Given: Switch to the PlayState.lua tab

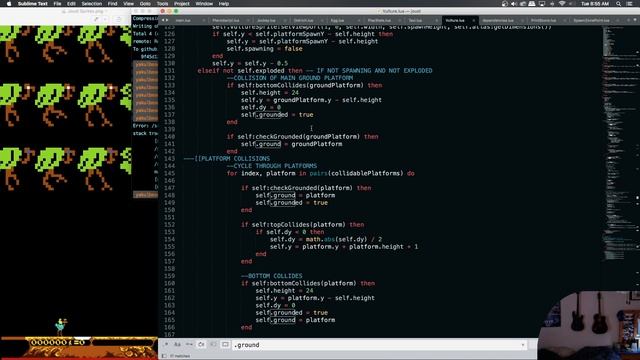Looking at the screenshot, I should (379, 20).
